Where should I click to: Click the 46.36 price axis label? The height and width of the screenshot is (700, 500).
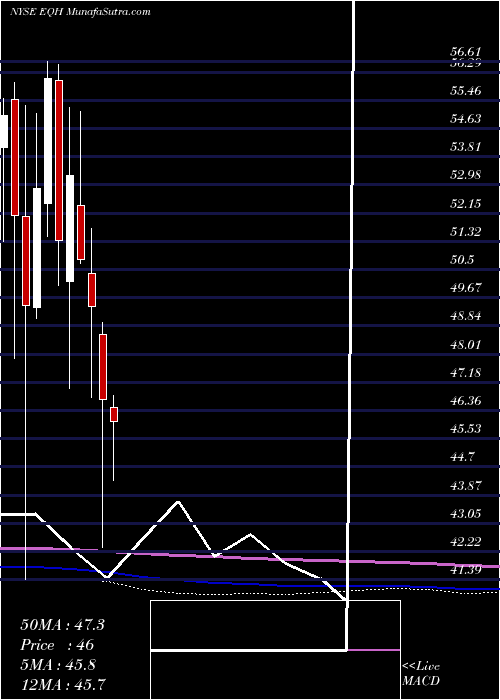click(x=465, y=400)
